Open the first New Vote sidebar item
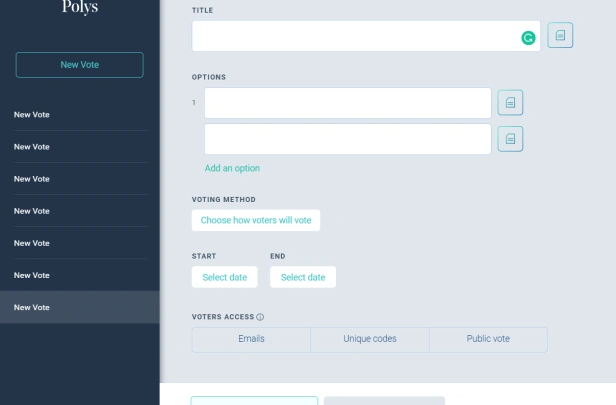 pos(80,115)
